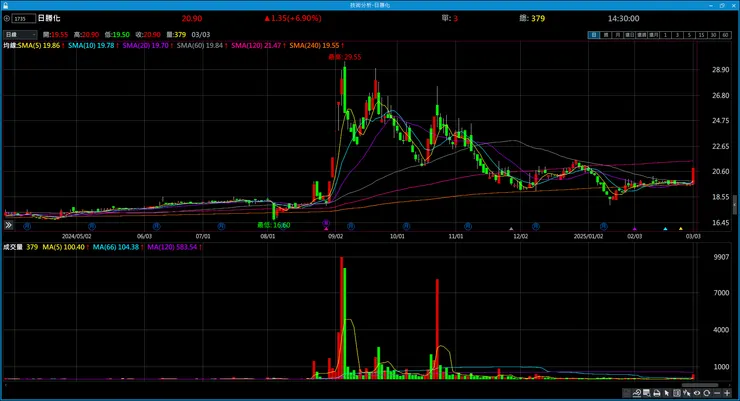Click the leftmost grid icon in bottom toolbar

click(x=627, y=393)
